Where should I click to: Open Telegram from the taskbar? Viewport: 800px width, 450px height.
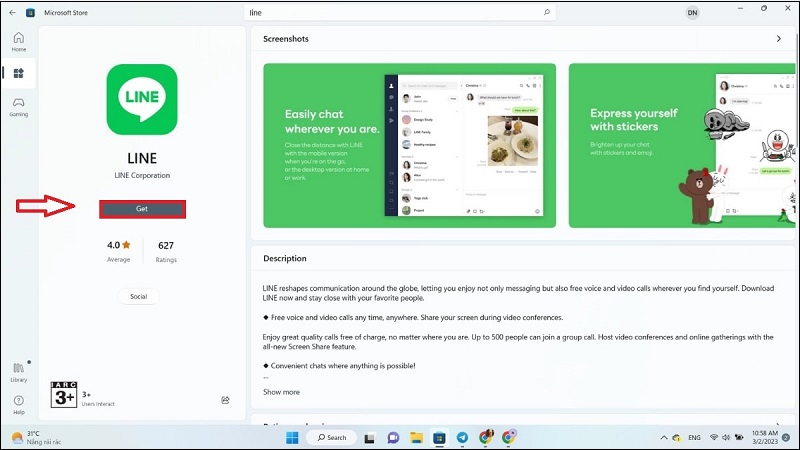[x=462, y=438]
